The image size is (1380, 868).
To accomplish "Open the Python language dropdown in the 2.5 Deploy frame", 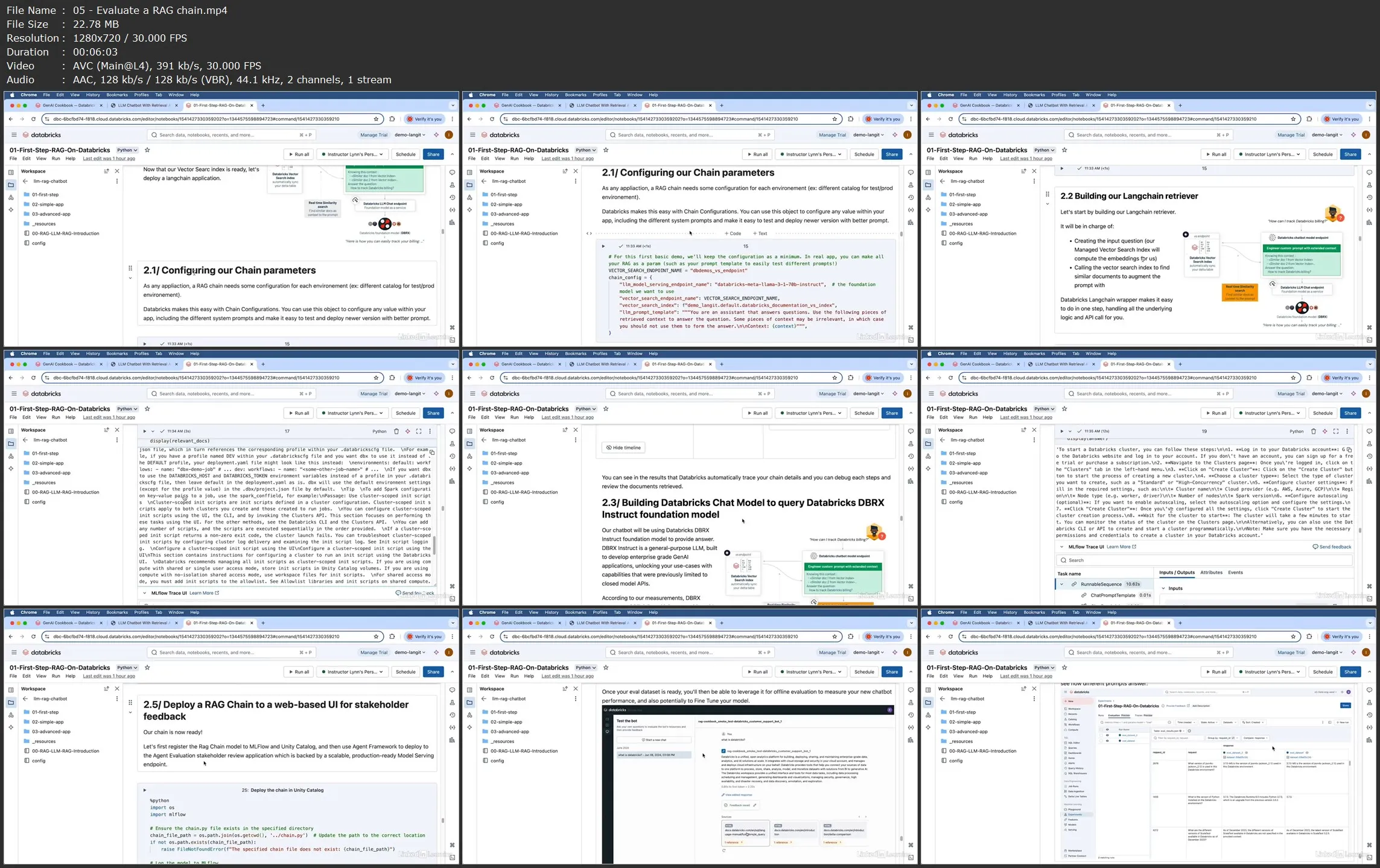I will click(127, 668).
